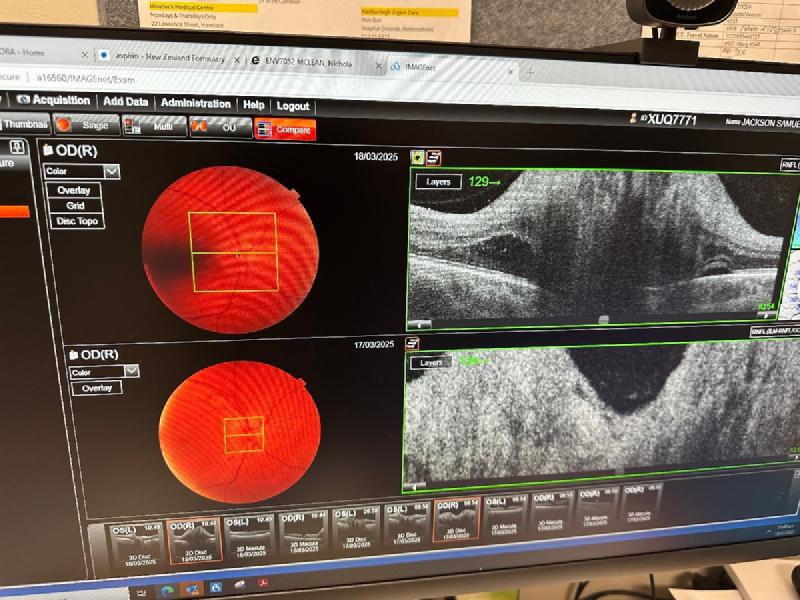Click the red S icon above lower OCT scan
This screenshot has width=800, height=600.
412,343
